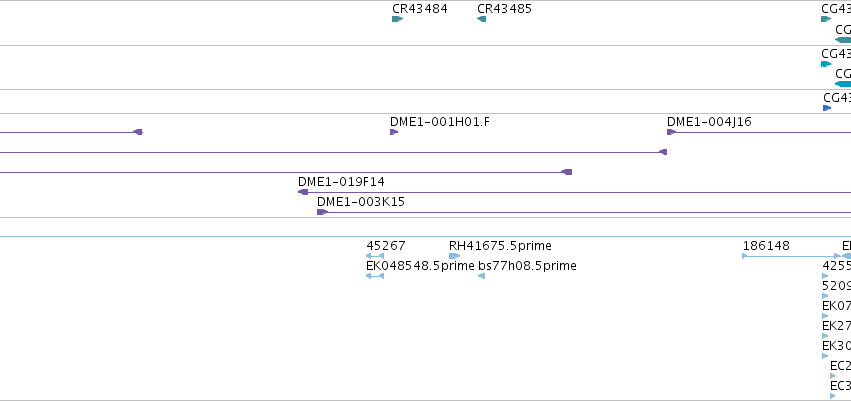Select the purple arrowhead of DME1-003K15
This screenshot has height=401, width=851.
point(322,212)
